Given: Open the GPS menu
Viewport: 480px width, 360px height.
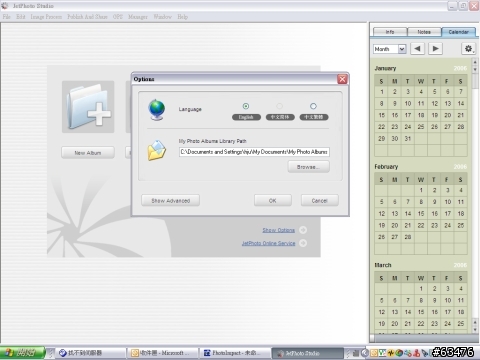Looking at the screenshot, I should [118, 17].
